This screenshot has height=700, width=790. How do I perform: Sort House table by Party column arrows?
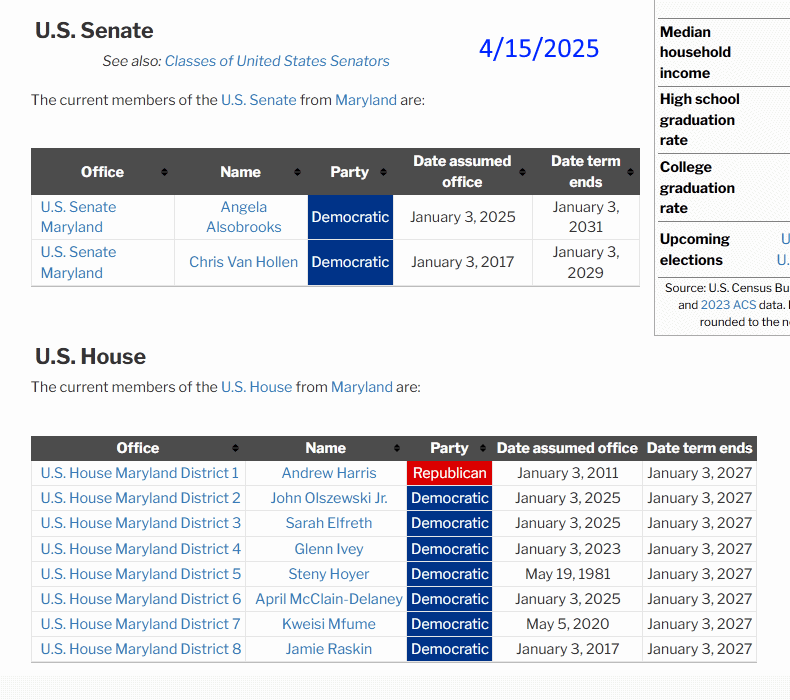pos(483,448)
